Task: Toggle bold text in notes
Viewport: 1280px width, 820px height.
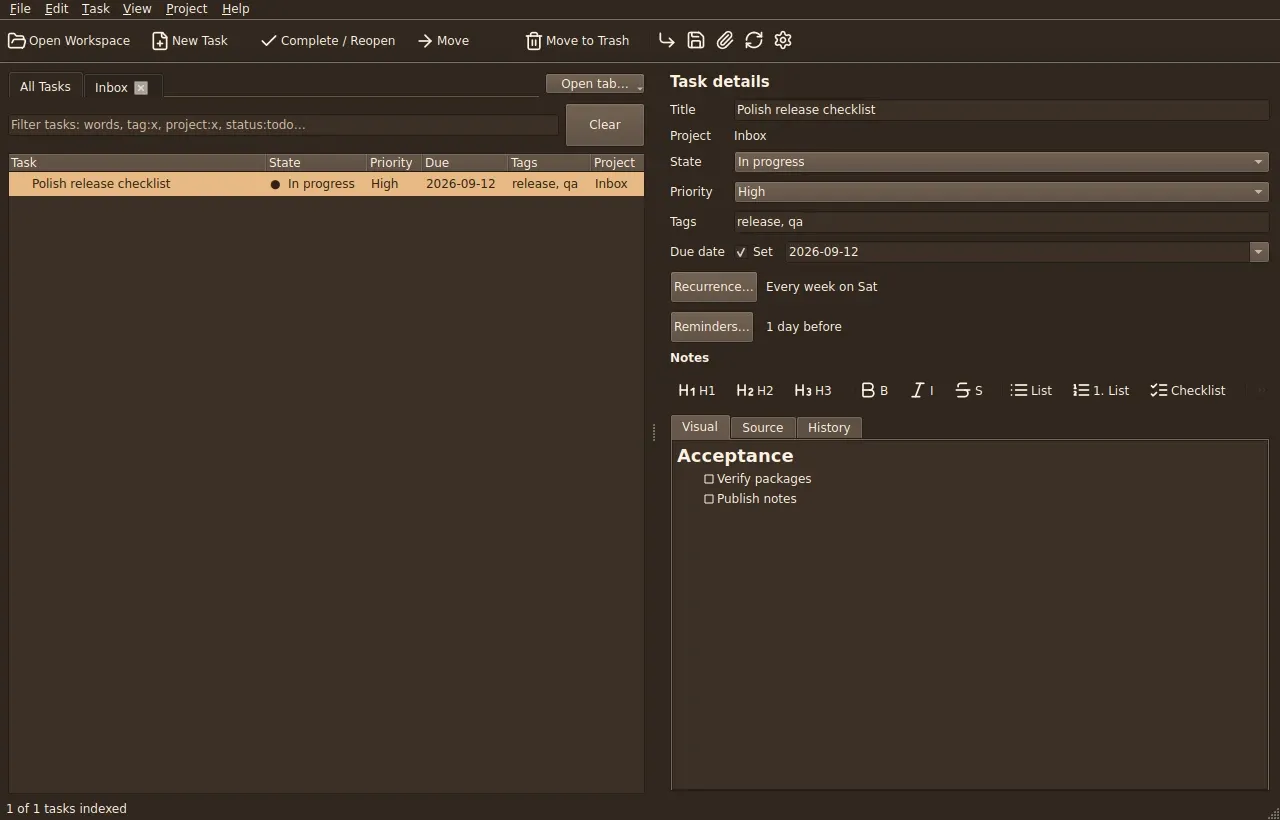Action: click(874, 391)
